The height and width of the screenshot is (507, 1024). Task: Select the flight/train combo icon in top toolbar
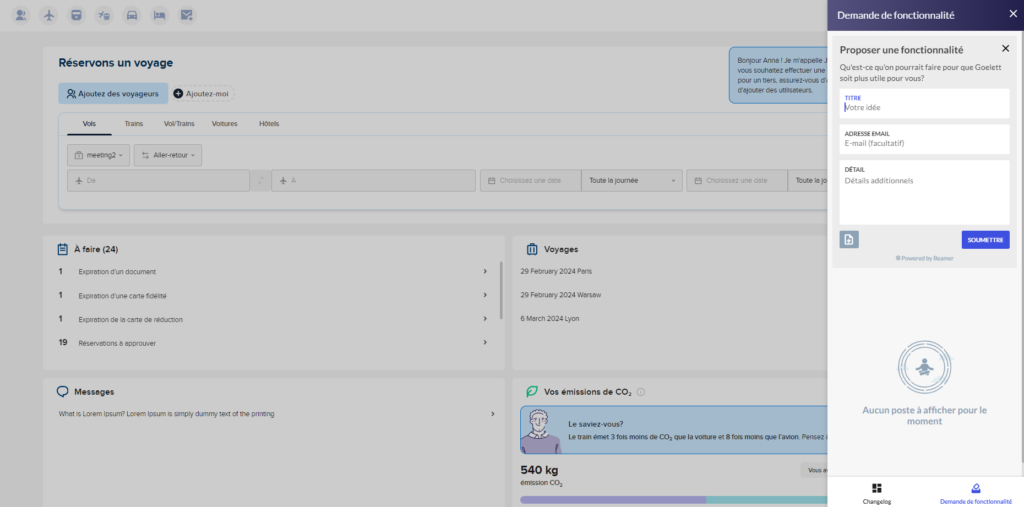coord(104,15)
